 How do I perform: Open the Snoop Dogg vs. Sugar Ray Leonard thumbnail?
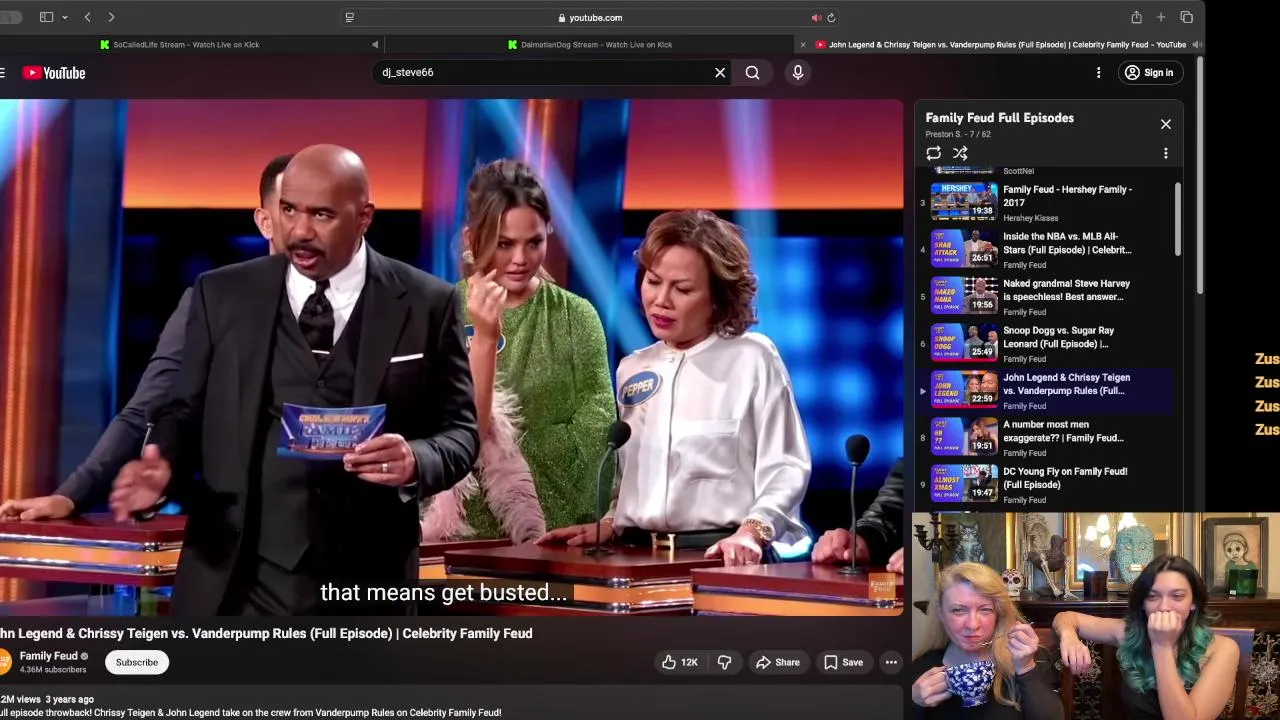pos(964,341)
